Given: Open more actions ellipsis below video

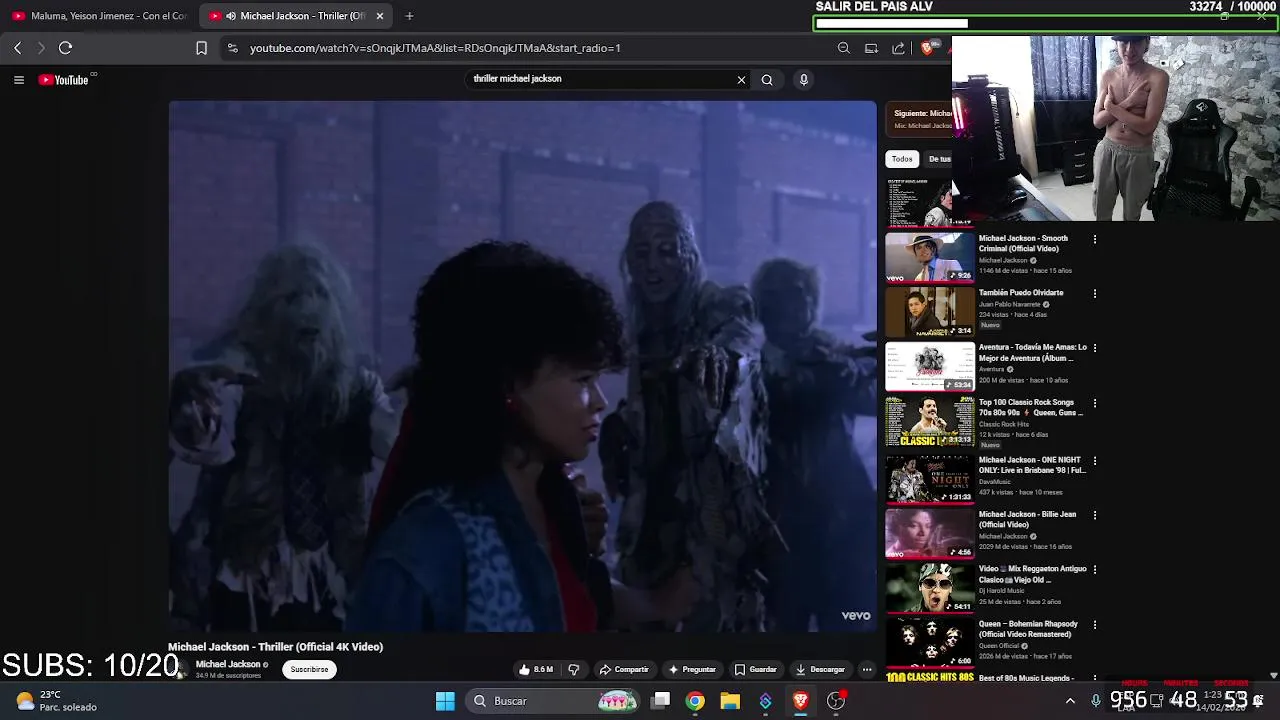Looking at the screenshot, I should coord(867,670).
